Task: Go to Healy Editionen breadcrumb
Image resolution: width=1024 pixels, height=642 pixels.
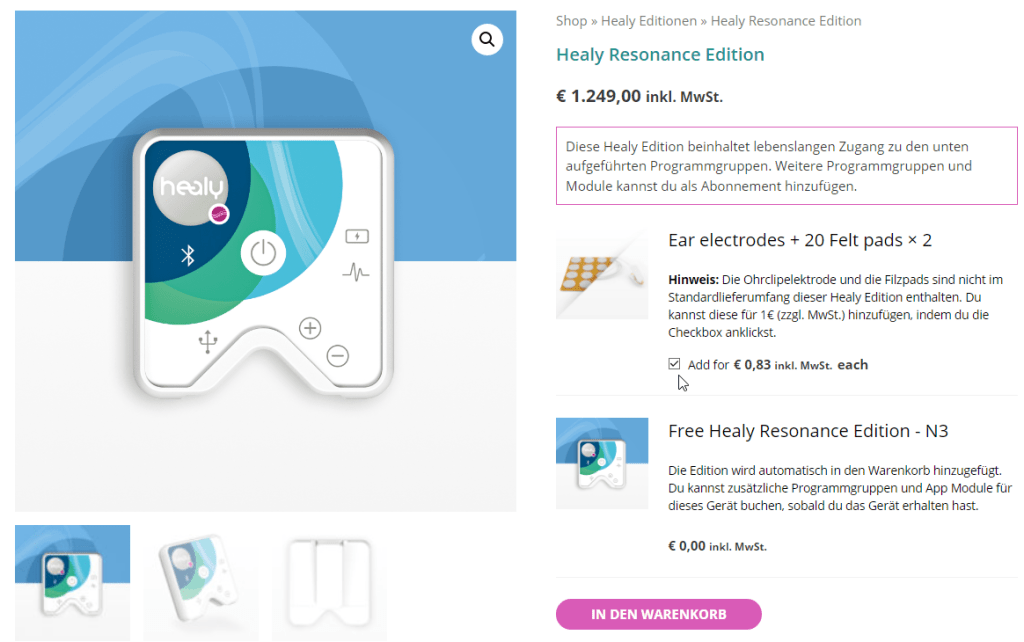Action: 648,21
